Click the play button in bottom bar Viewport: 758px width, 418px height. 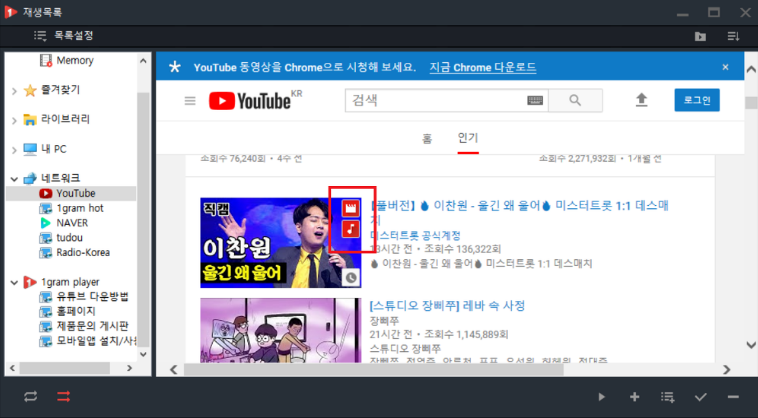(x=601, y=397)
